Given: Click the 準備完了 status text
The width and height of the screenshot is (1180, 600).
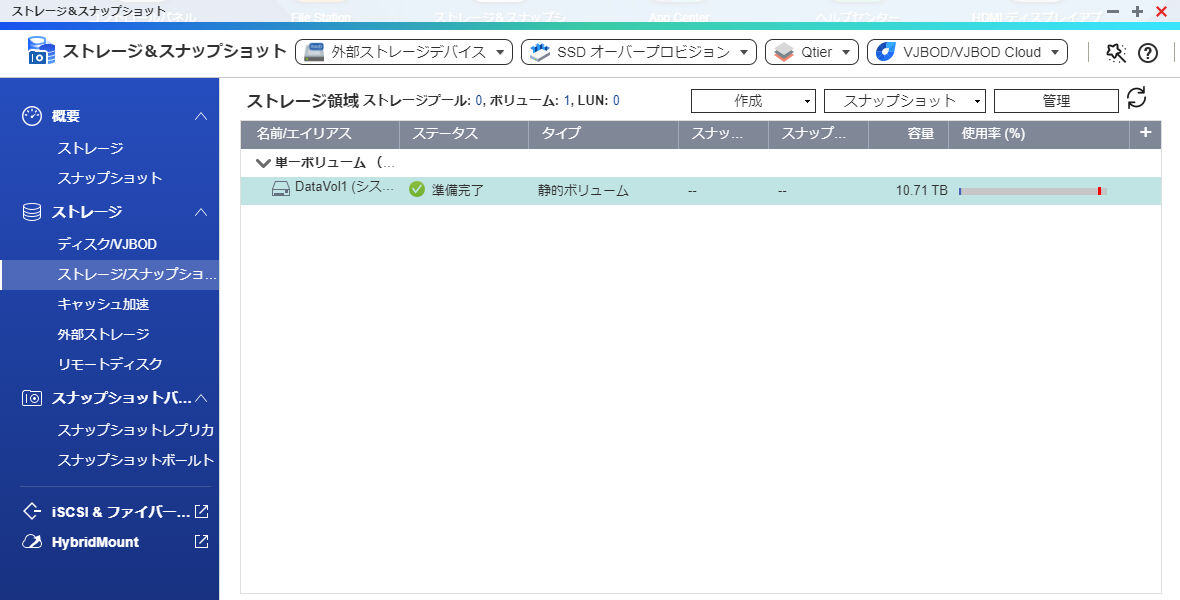Looking at the screenshot, I should tap(458, 190).
